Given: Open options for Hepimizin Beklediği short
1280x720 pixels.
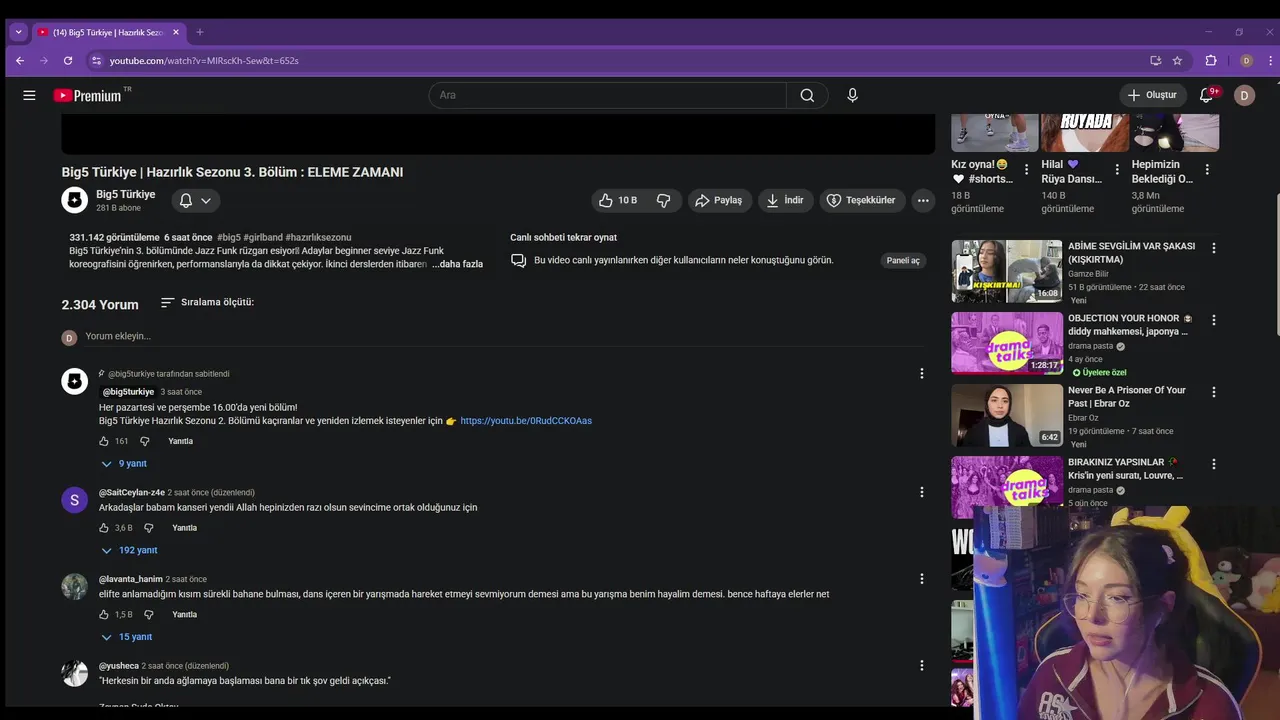Looking at the screenshot, I should [1207, 170].
